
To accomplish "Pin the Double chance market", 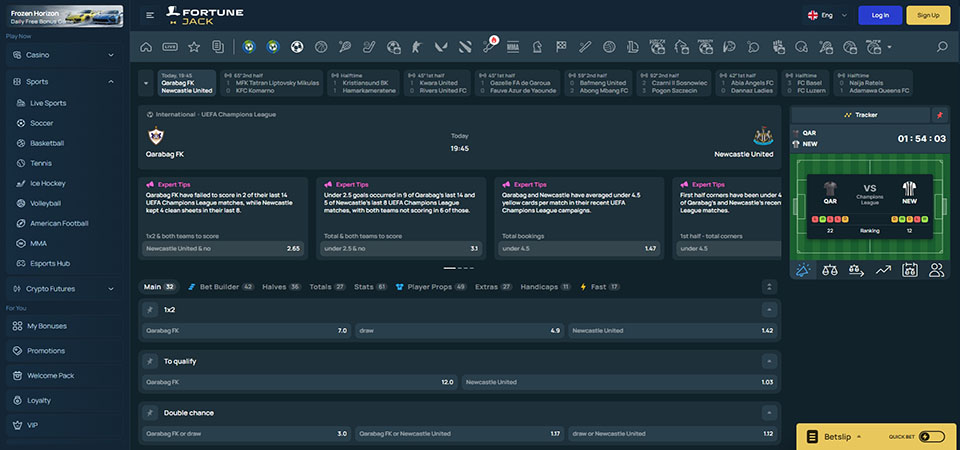I will tap(149, 413).
